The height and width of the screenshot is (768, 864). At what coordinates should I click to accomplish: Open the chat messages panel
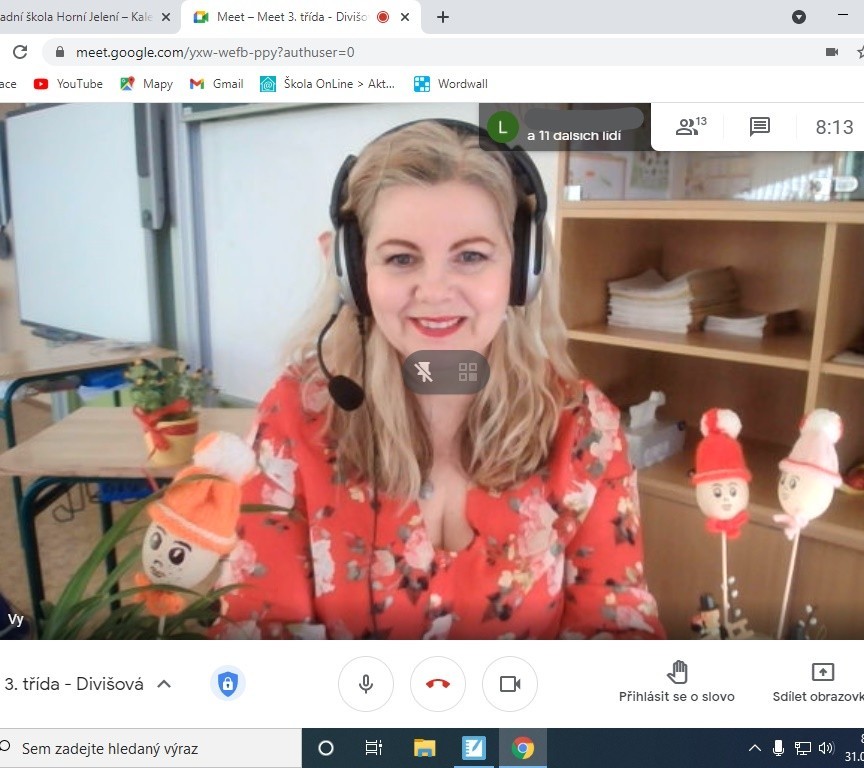coord(760,126)
